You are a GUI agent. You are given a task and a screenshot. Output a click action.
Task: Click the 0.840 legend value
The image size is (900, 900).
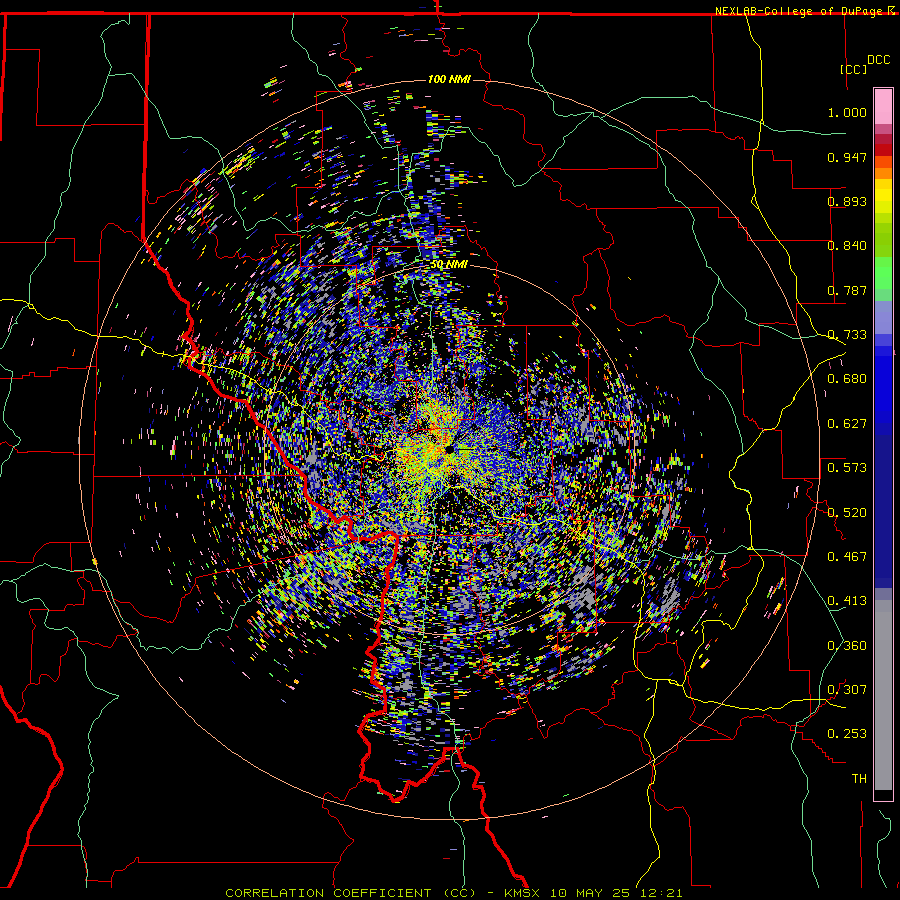pyautogui.click(x=847, y=246)
